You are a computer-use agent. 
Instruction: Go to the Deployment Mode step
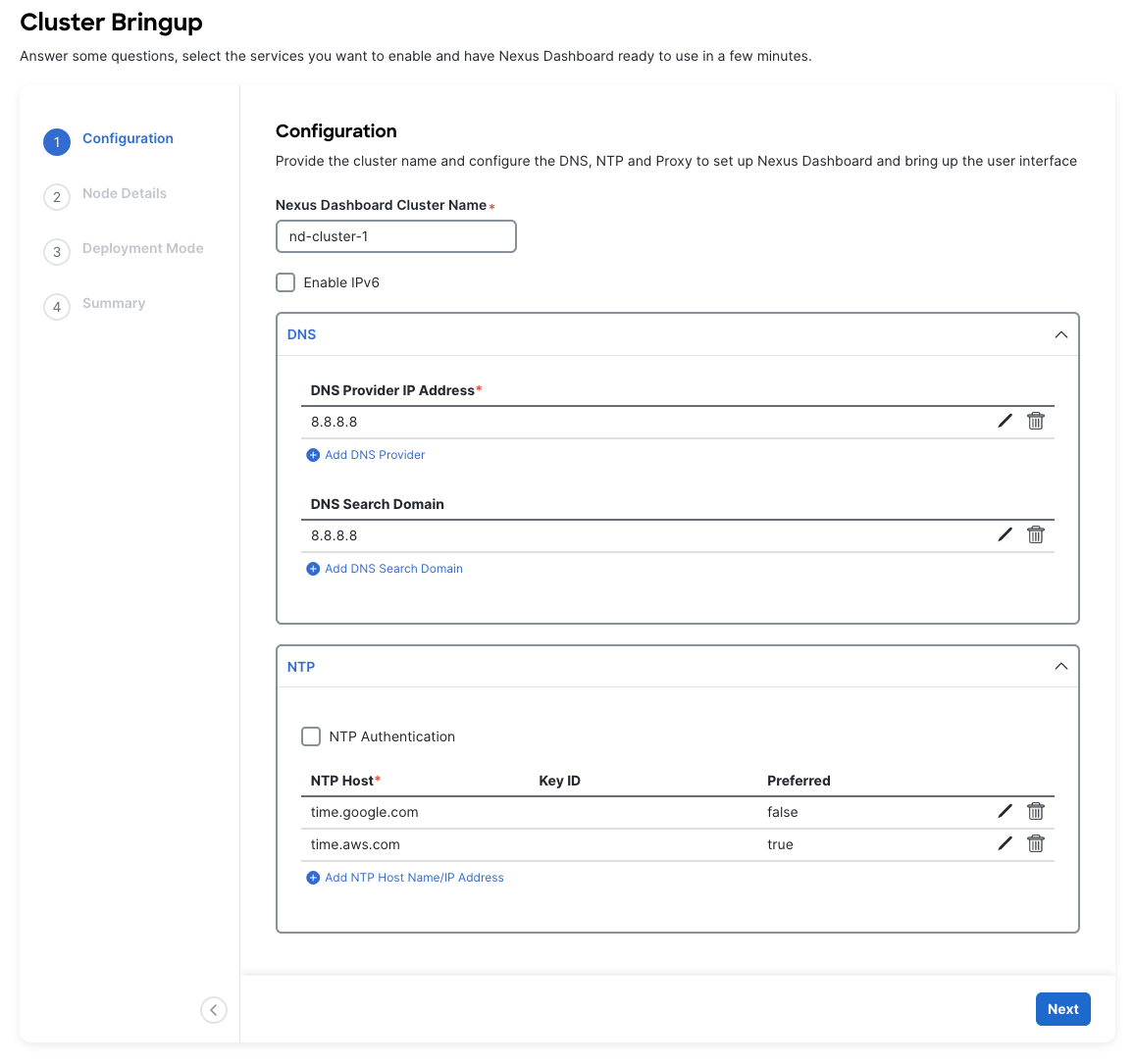click(x=142, y=248)
